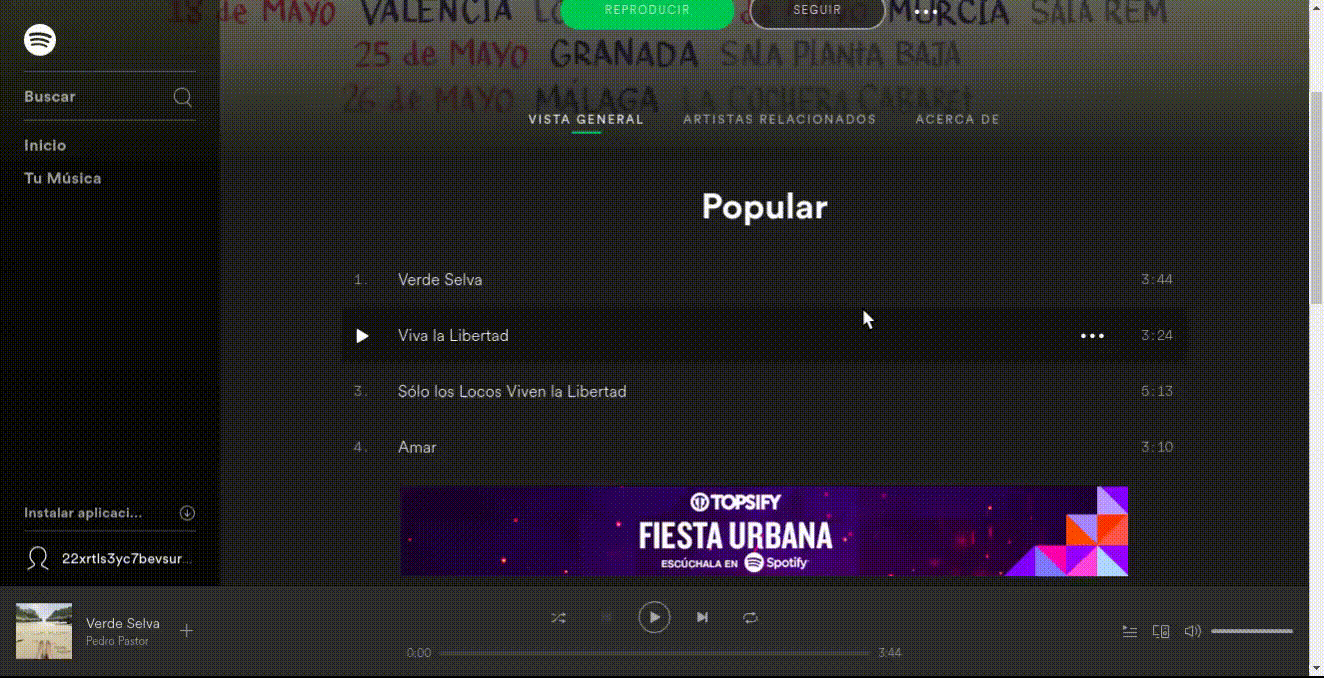
Task: Switch to the Artistas Relacionados tab
Action: coord(780,119)
